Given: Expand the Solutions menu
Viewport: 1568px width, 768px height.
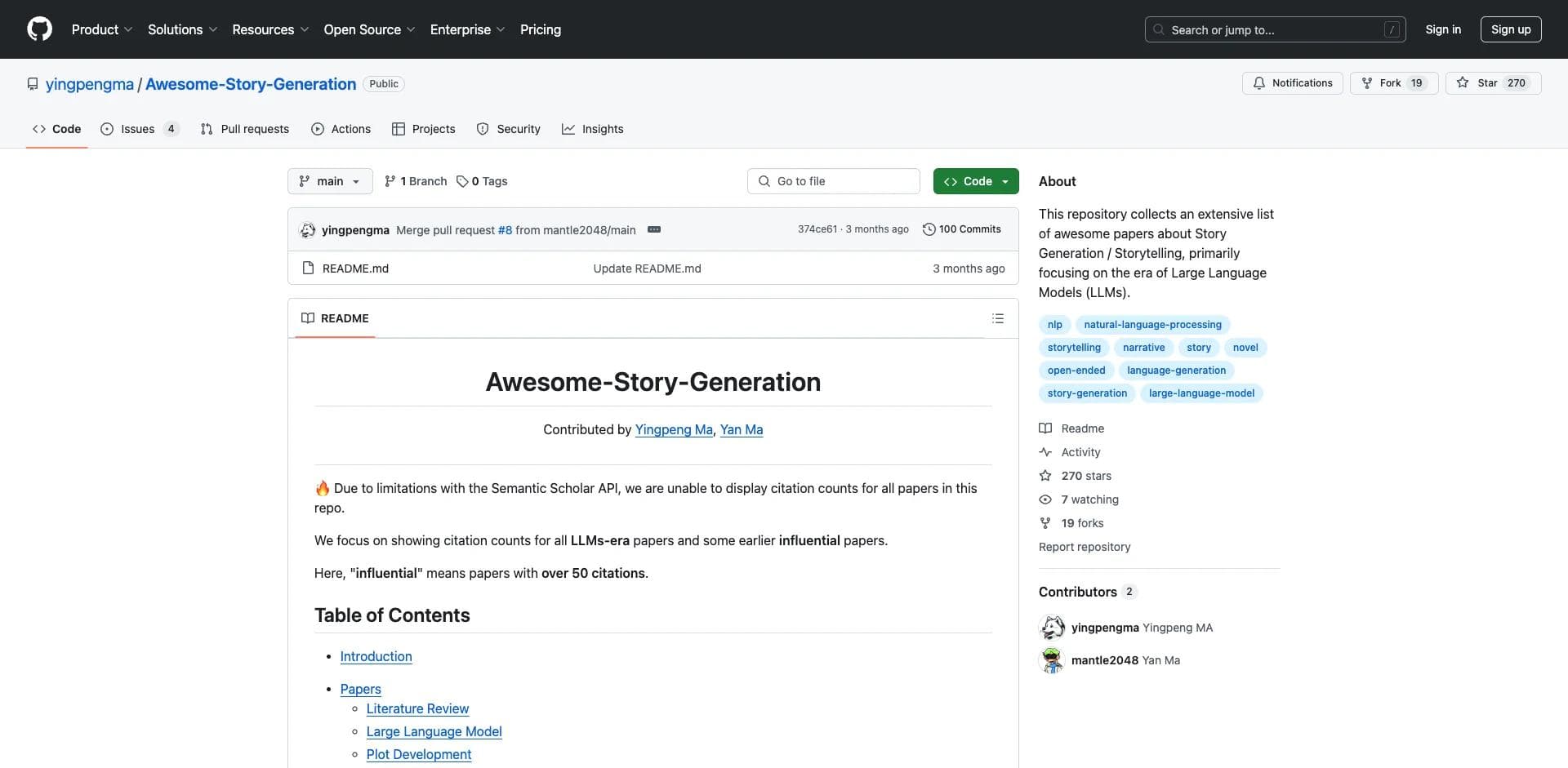Looking at the screenshot, I should [x=182, y=29].
